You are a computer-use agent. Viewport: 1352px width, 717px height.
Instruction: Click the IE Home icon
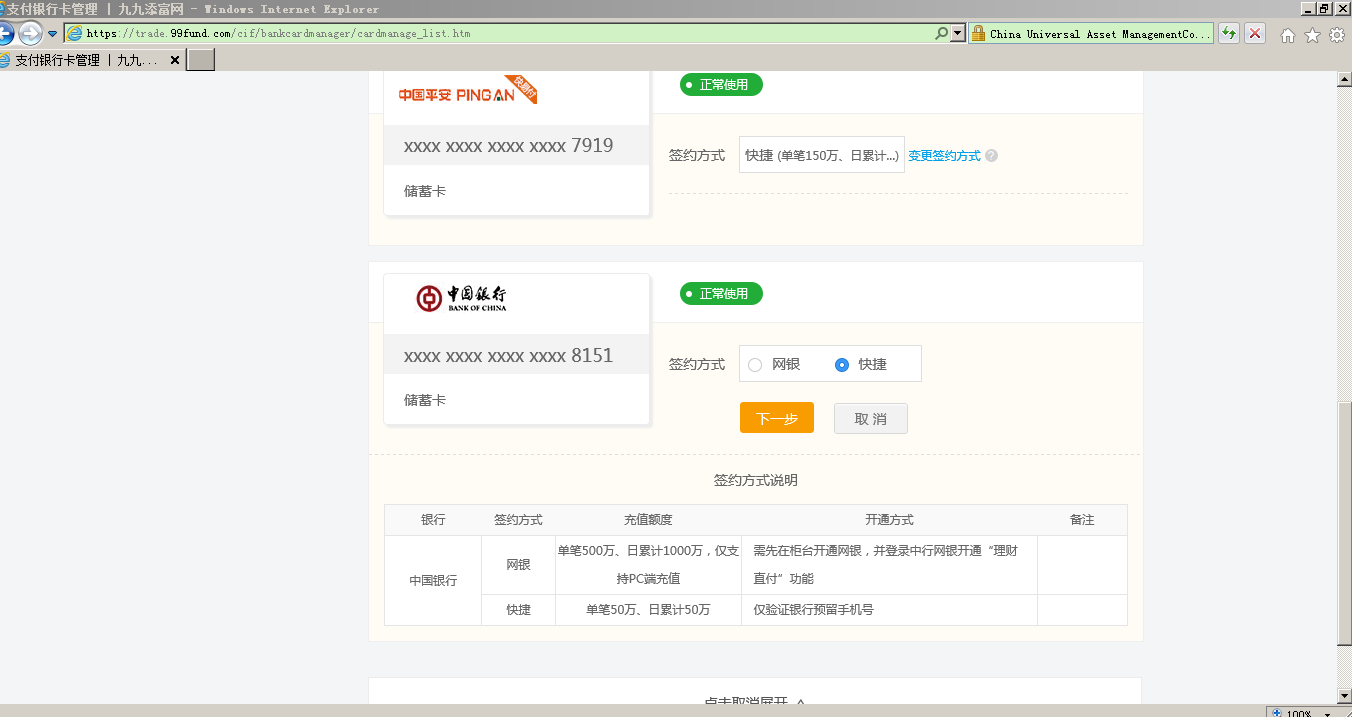tap(1288, 35)
